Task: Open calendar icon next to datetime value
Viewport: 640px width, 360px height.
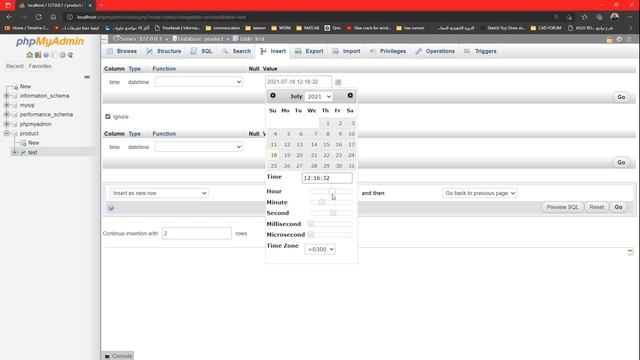Action: click(x=338, y=82)
